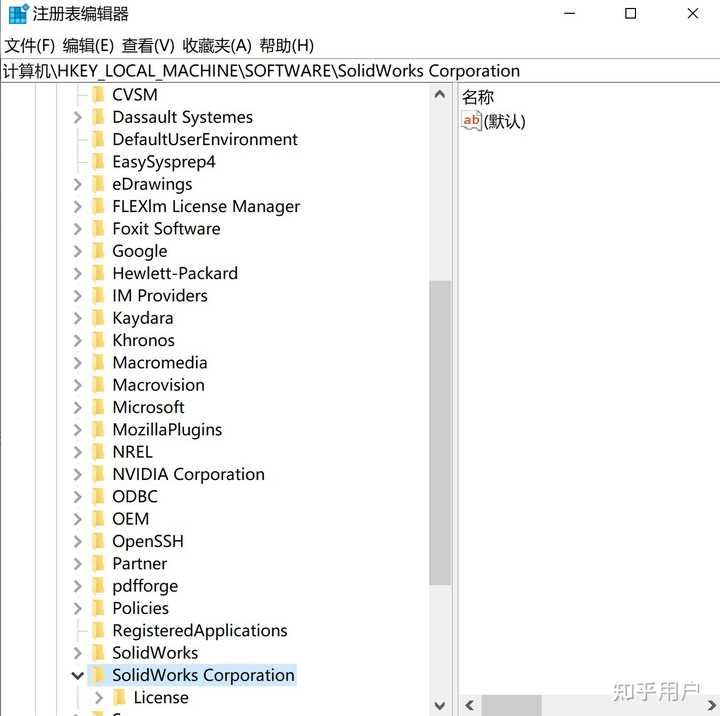Image resolution: width=720 pixels, height=716 pixels.
Task: Click the Registry Editor app icon in title bar
Action: coord(18,14)
